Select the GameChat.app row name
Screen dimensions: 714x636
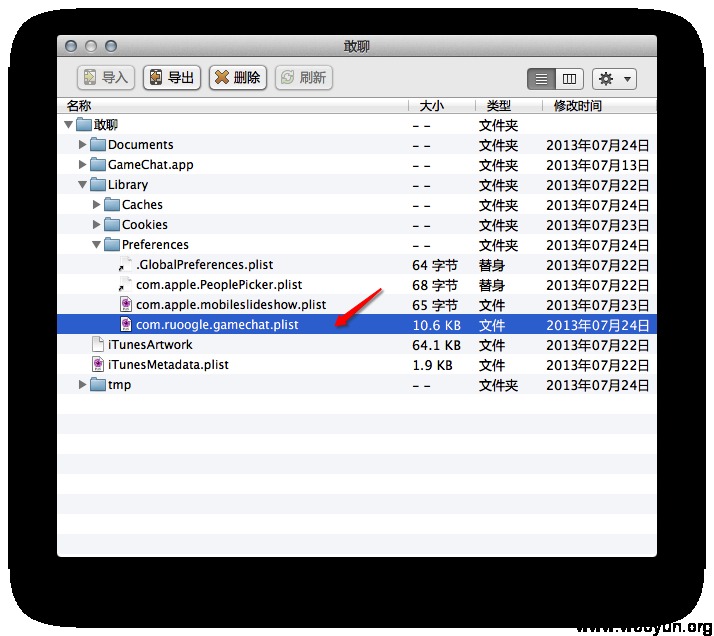[151, 165]
